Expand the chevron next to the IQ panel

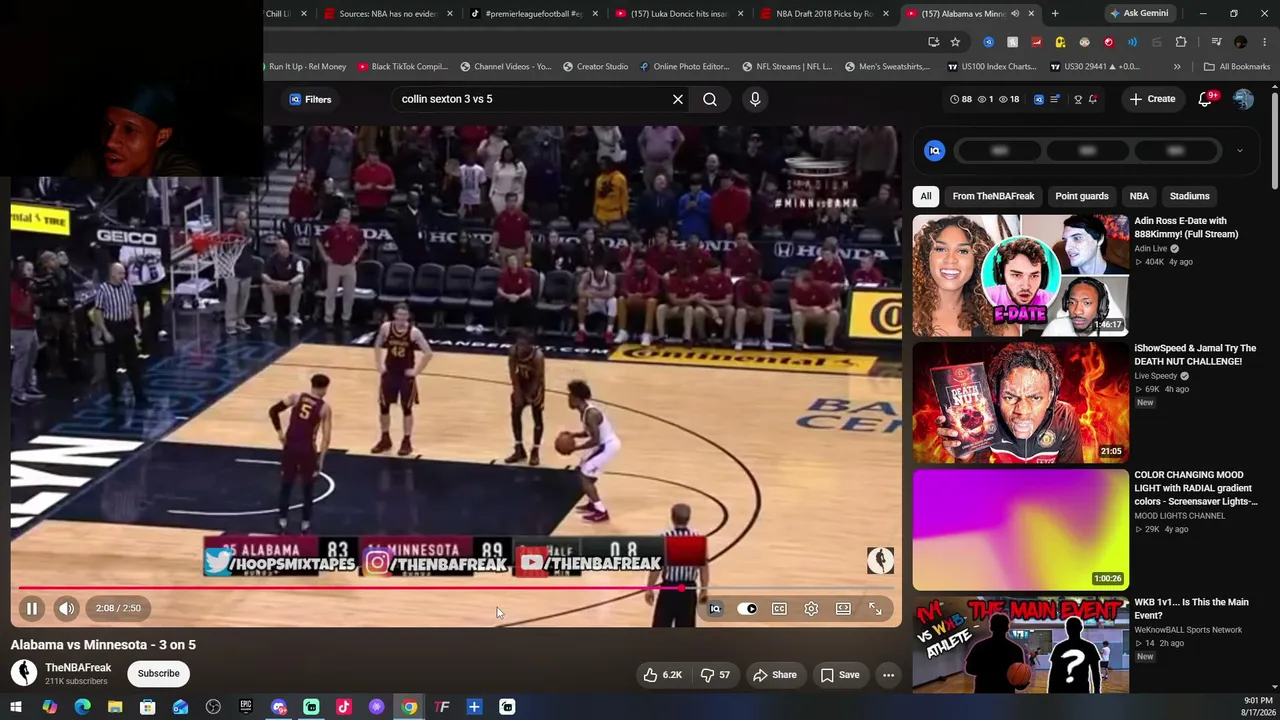tap(1239, 151)
